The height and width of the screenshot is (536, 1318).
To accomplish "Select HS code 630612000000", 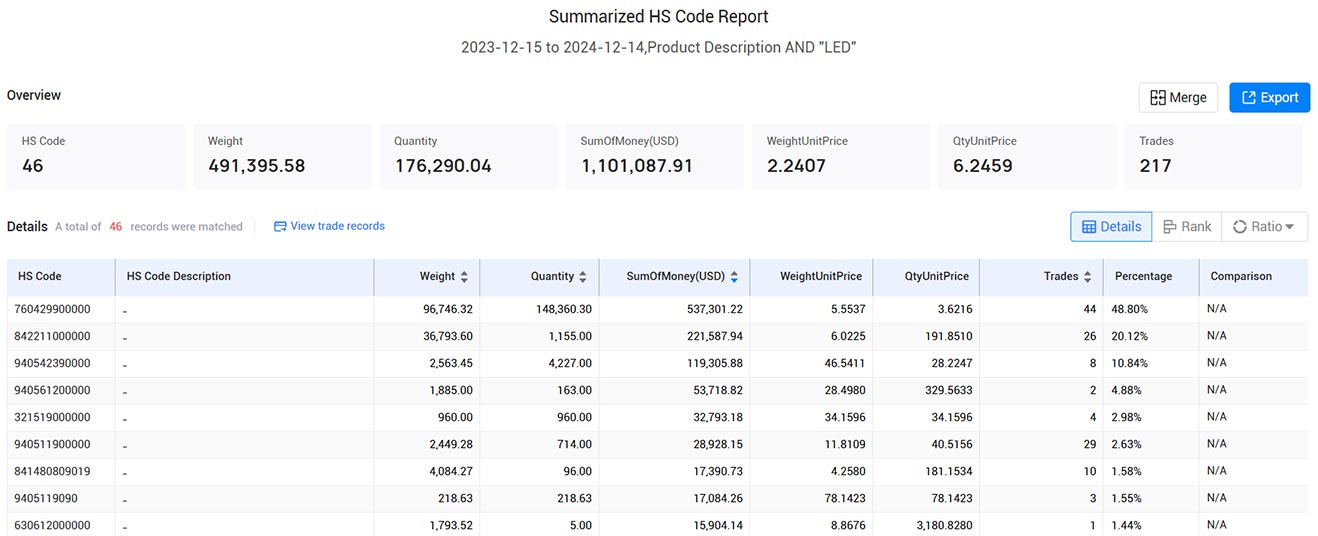I will (52, 526).
